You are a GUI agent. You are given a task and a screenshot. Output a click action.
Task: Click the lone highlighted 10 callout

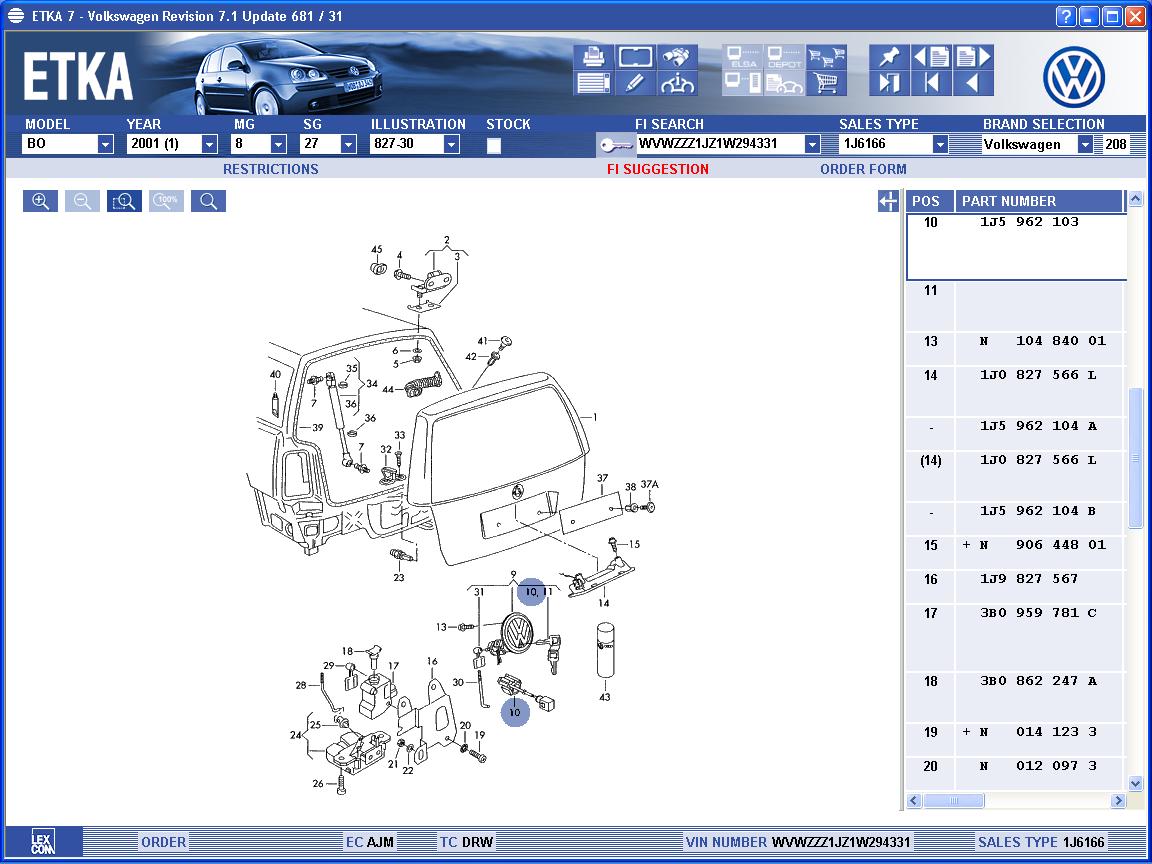click(515, 711)
